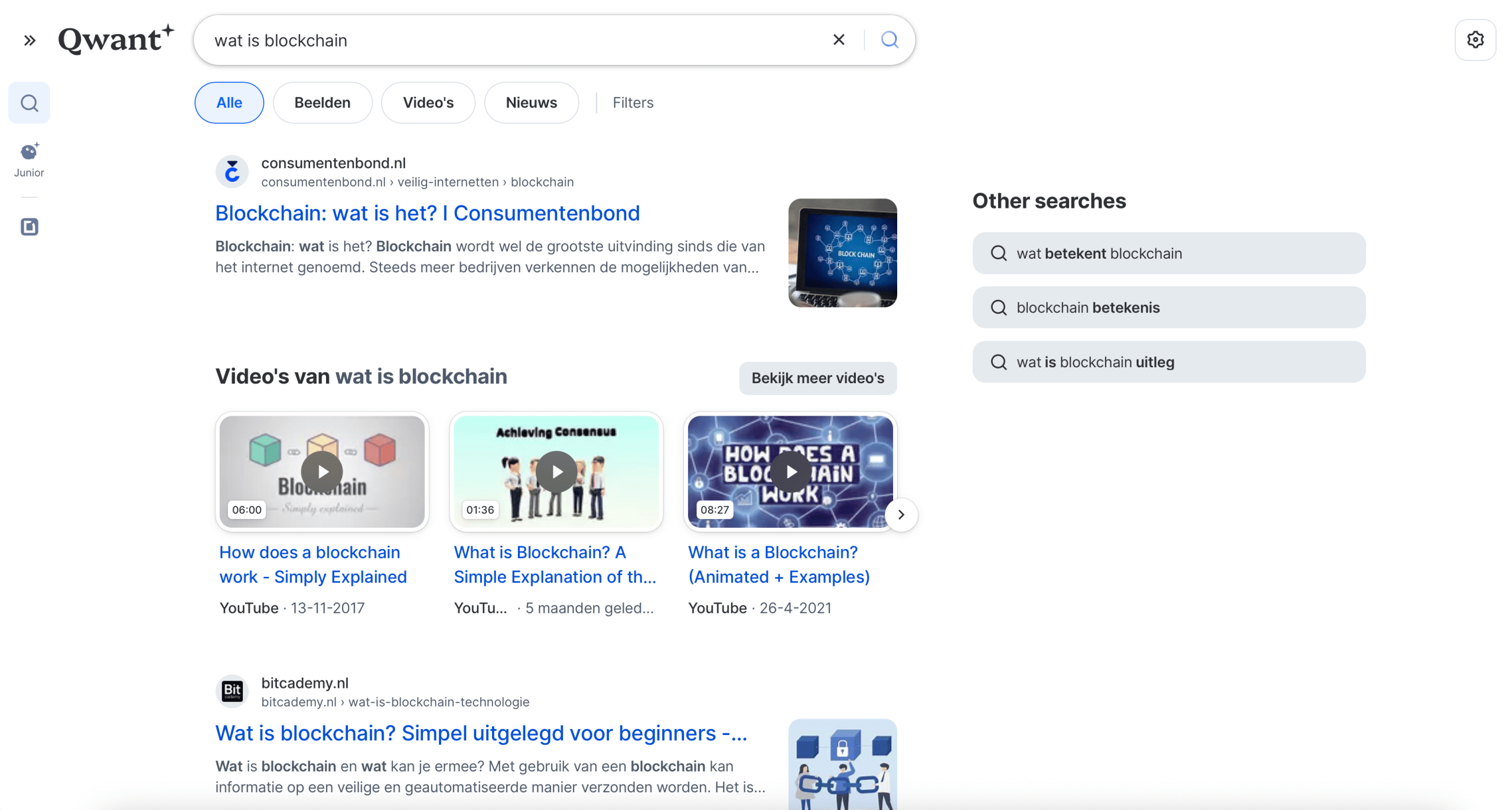Screen dimensions: 1512x810
Task: Open 'What is a Blockchain? (Animated + Examples)' link
Action: click(779, 564)
